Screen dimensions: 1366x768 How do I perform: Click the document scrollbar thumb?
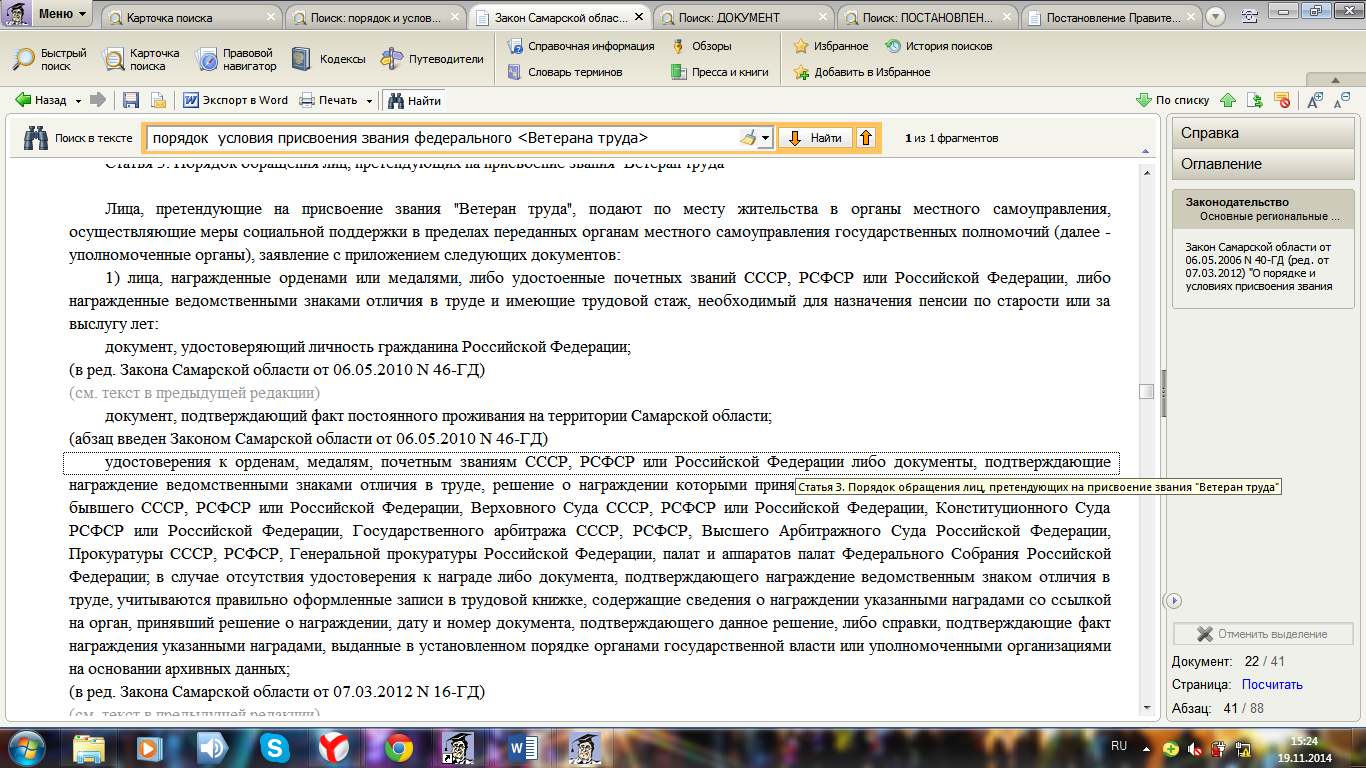1146,392
